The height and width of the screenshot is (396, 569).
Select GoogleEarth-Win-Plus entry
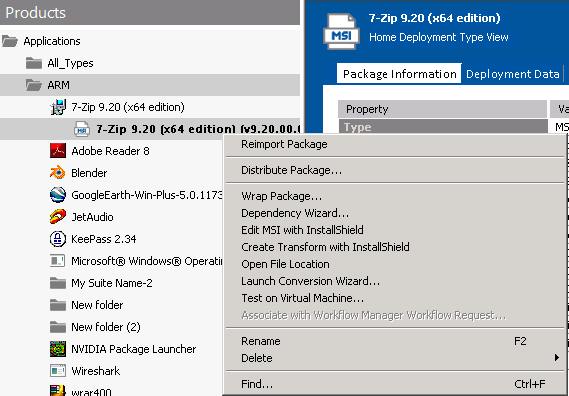(x=147, y=195)
